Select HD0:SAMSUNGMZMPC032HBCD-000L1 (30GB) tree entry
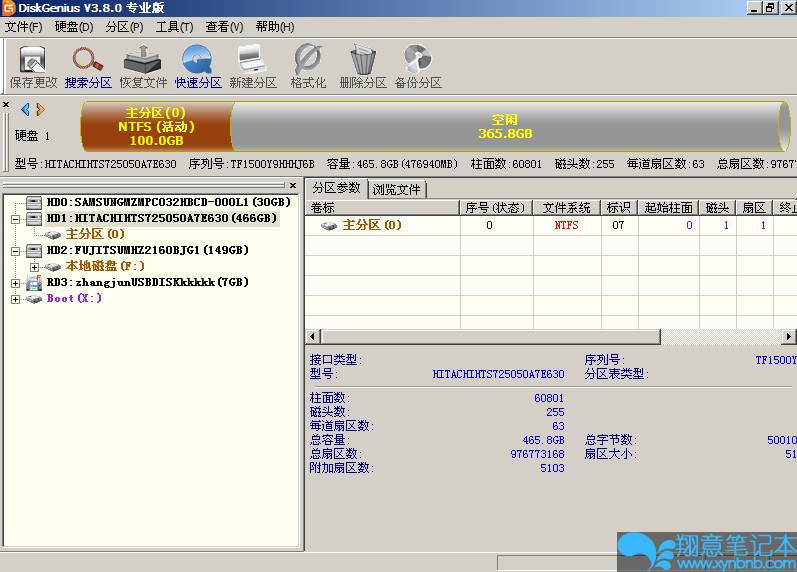 tap(169, 202)
